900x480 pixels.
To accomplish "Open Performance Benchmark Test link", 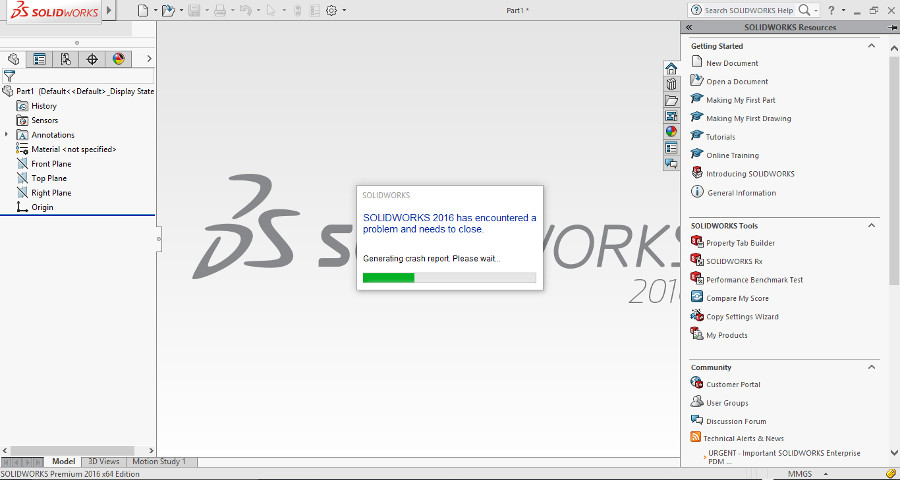I will (x=754, y=280).
